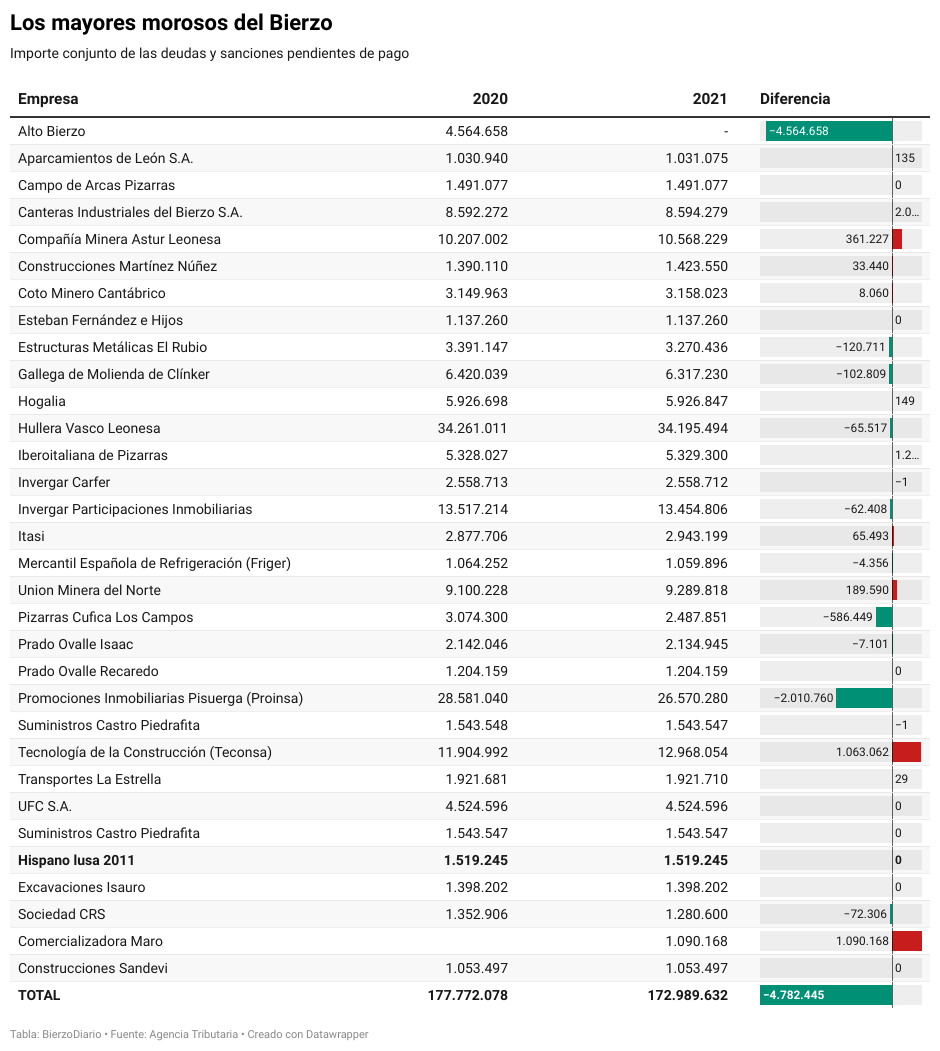Sort by the 2020 column header
This screenshot has height=1051, width=940.
(x=490, y=99)
